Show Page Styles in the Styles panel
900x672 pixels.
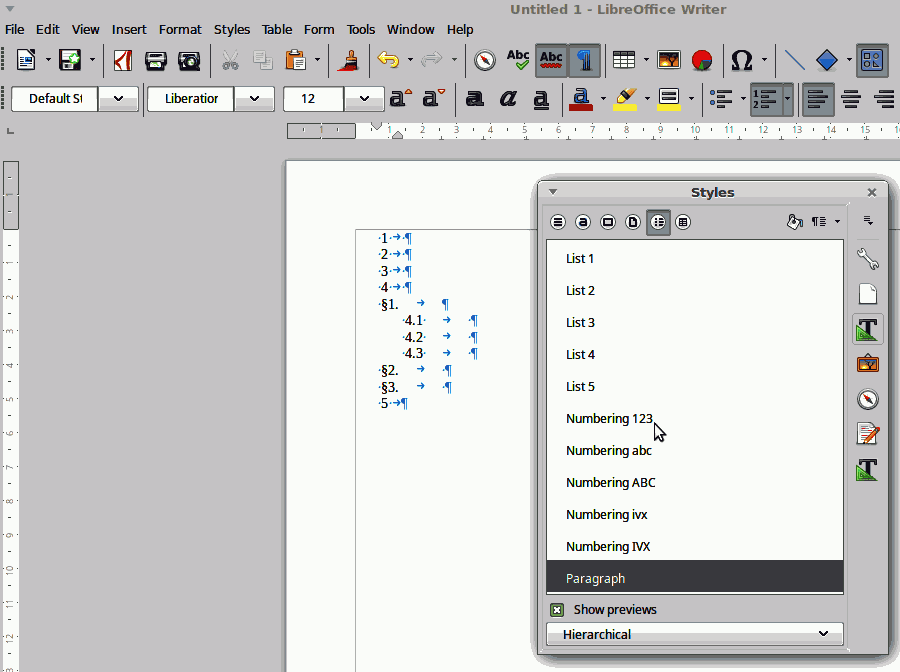[633, 222]
